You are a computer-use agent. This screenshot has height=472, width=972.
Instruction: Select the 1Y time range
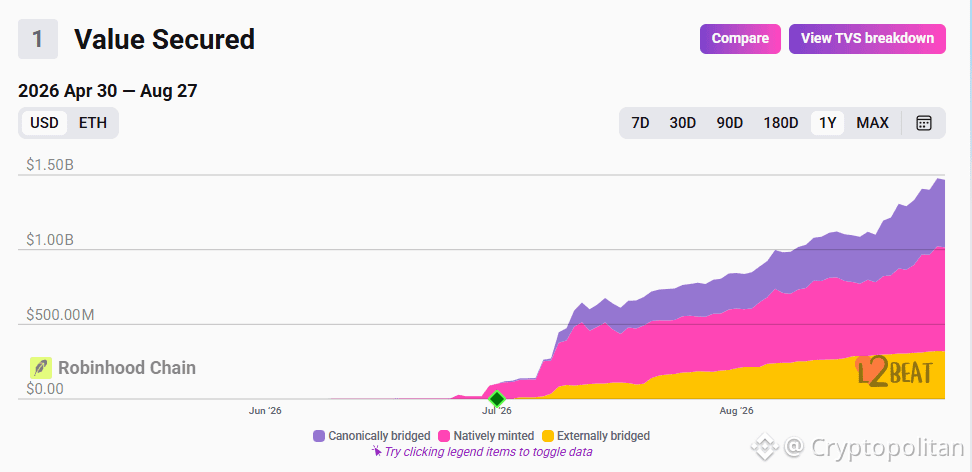point(828,123)
